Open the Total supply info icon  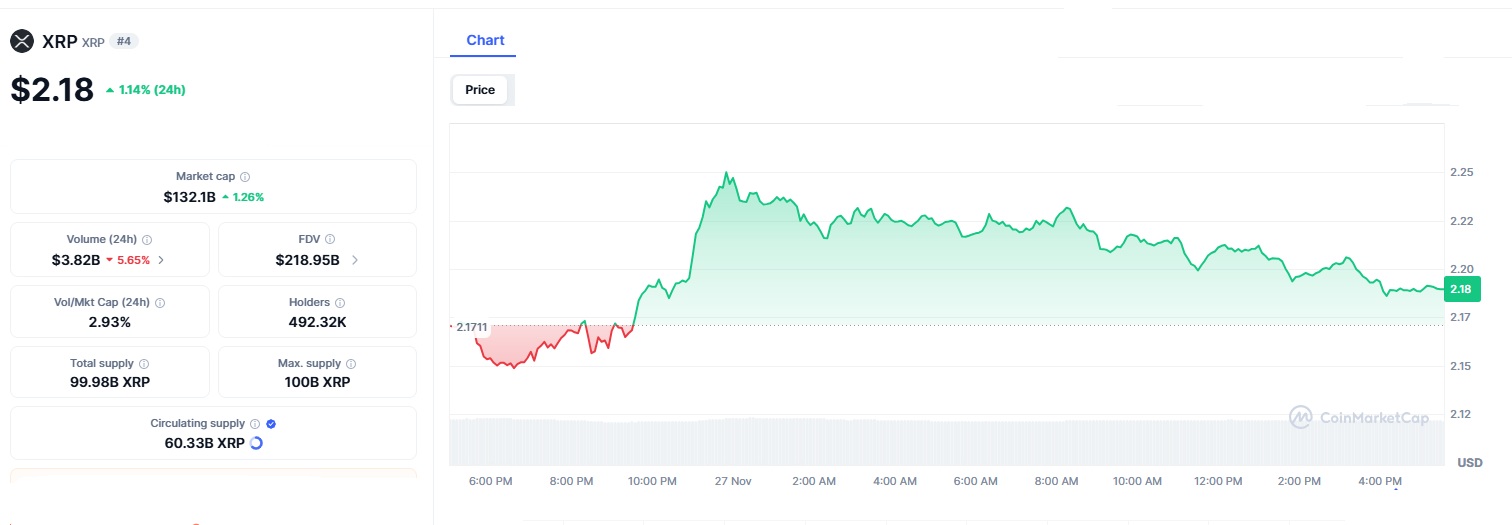coord(144,365)
